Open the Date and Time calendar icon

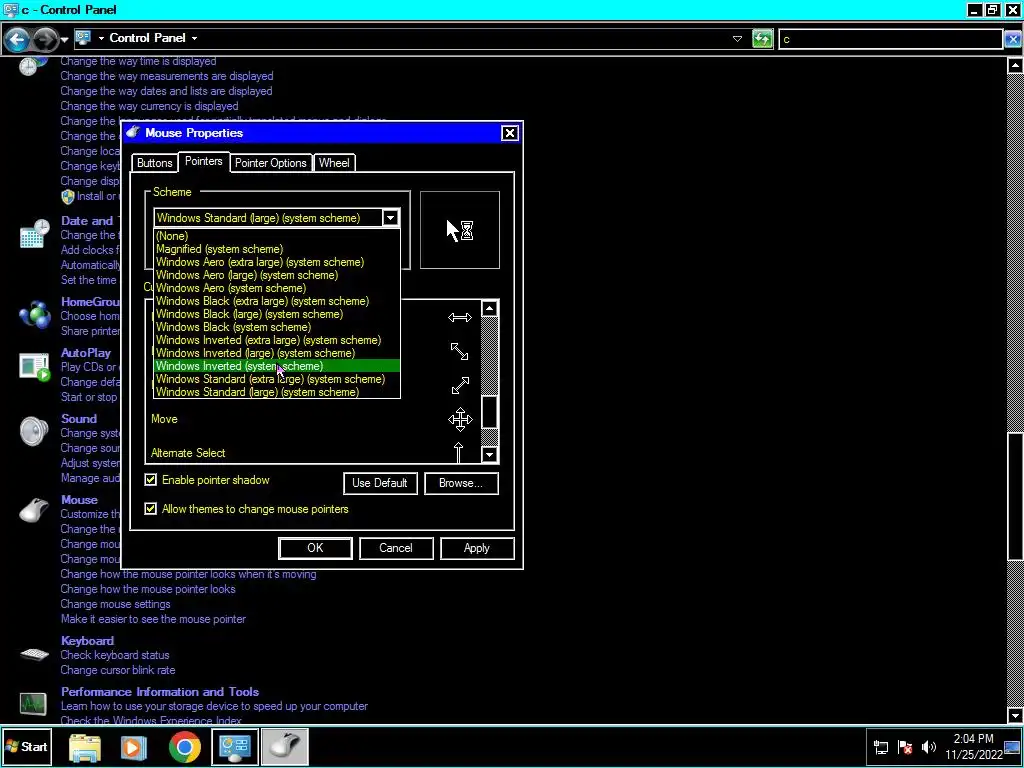pos(34,234)
